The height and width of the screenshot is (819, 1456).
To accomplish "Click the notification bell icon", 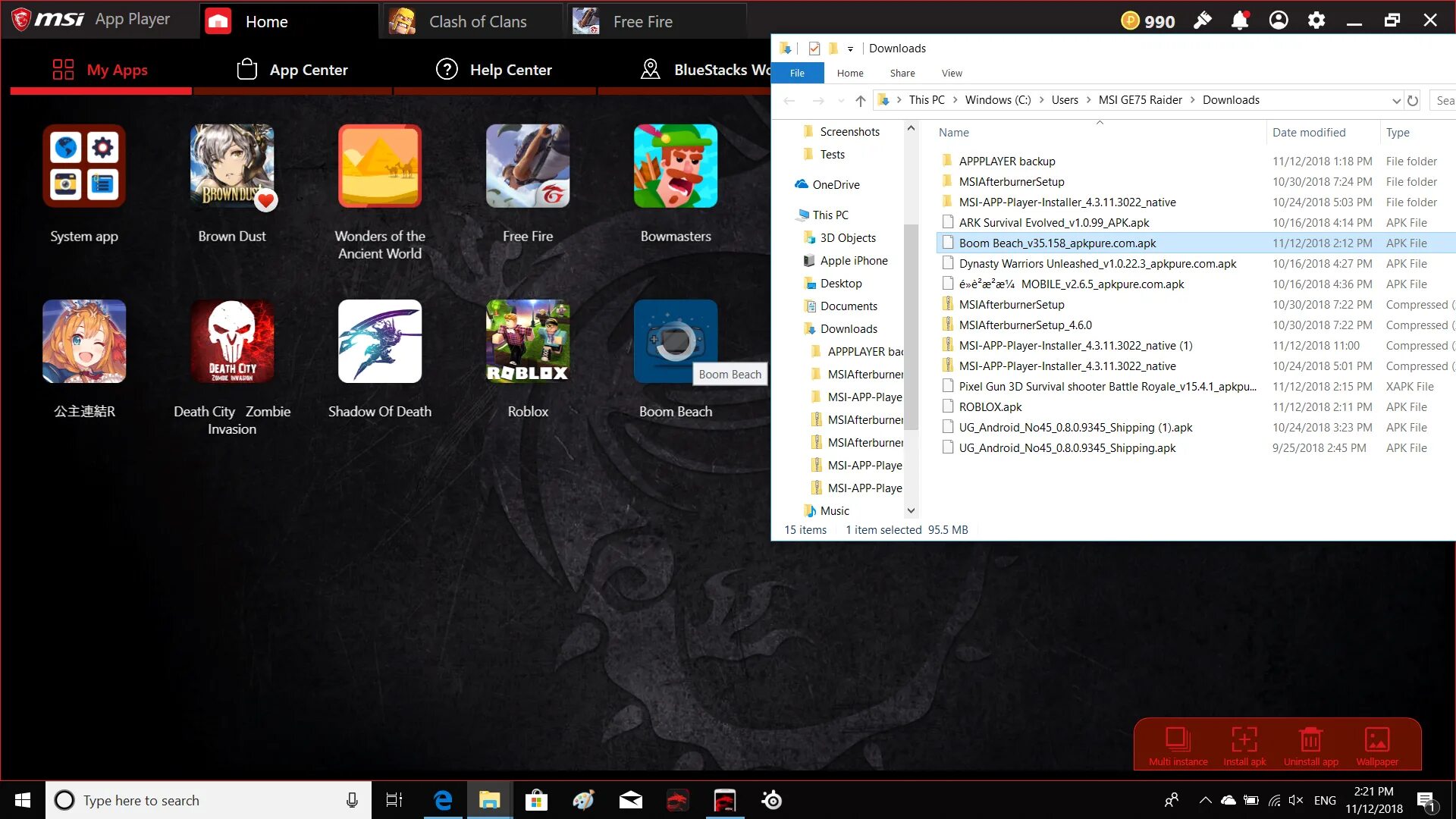I will point(1240,20).
